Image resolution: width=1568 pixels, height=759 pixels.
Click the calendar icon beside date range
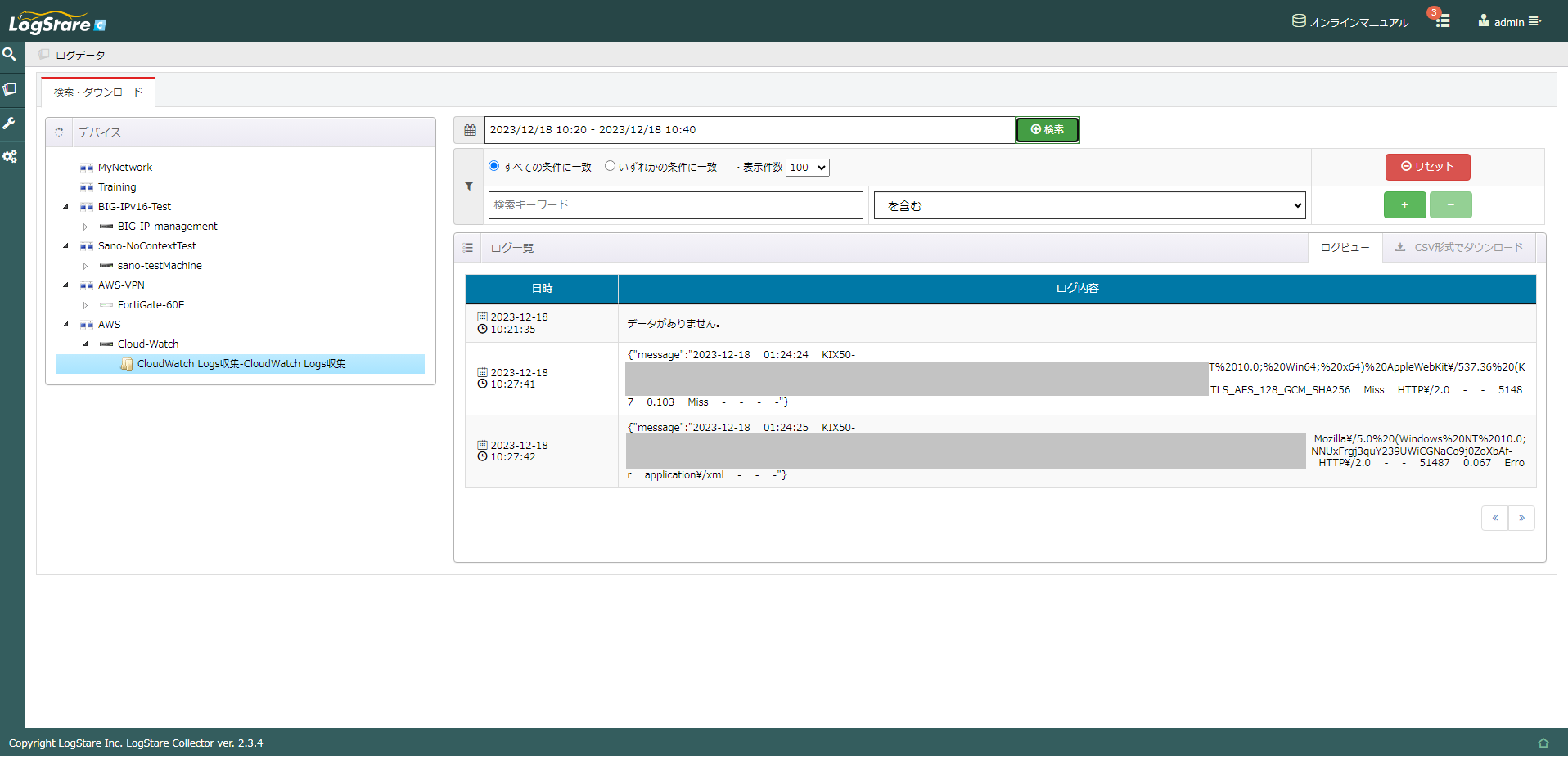(x=470, y=130)
